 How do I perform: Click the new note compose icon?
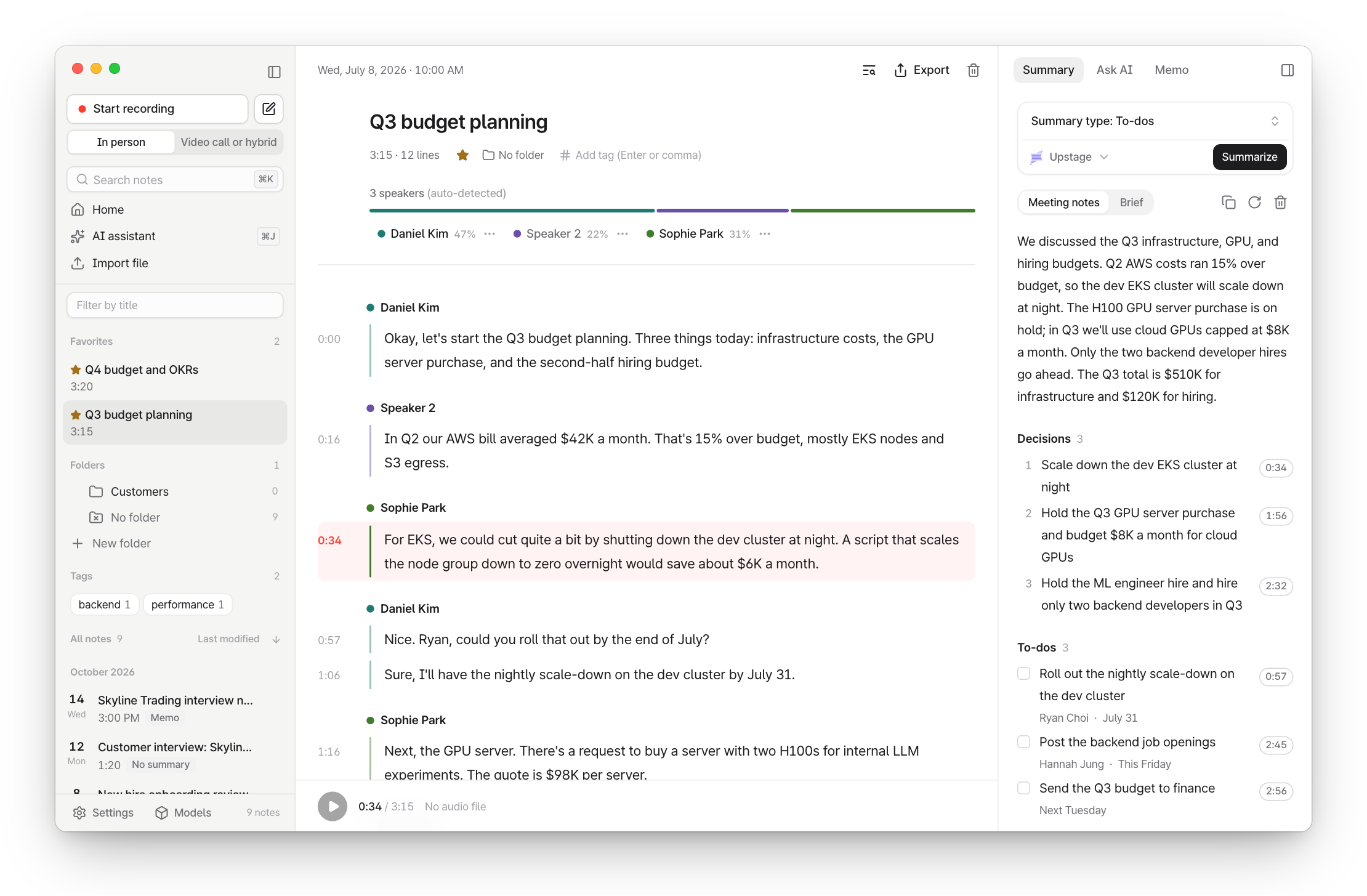coord(269,109)
